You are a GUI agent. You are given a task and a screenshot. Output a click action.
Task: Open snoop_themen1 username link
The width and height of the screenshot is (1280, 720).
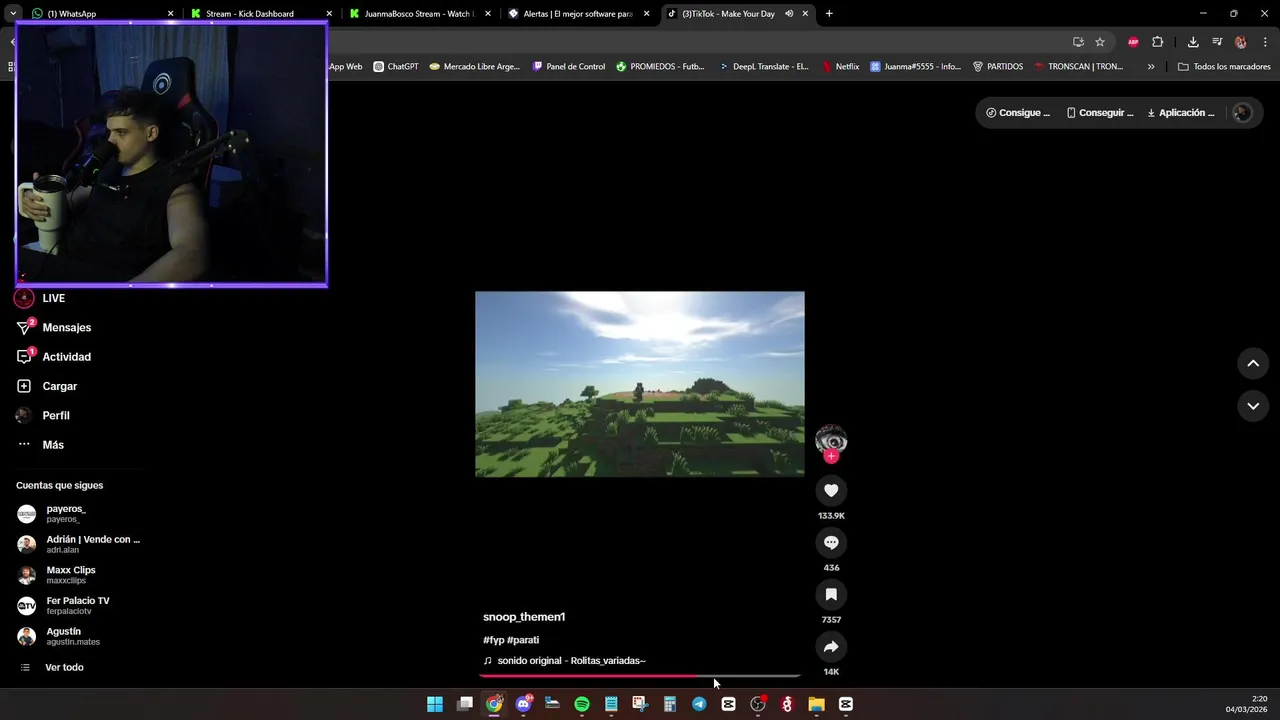(x=524, y=617)
